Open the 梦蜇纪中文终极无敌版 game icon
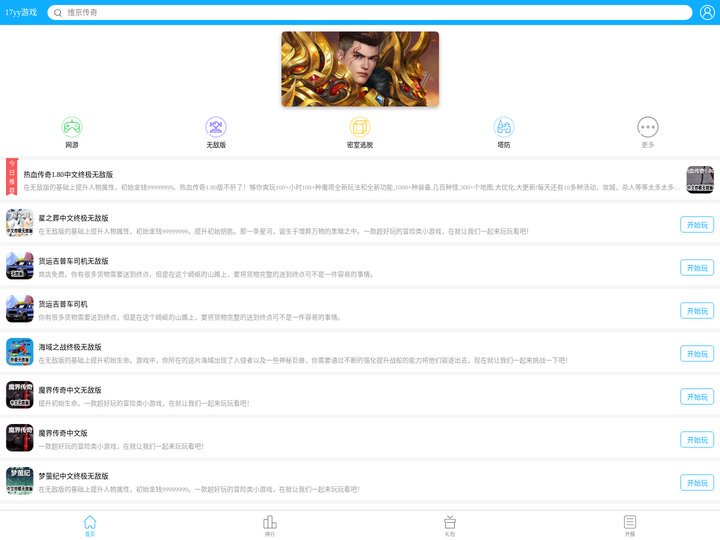This screenshot has height=540, width=720. [x=20, y=481]
